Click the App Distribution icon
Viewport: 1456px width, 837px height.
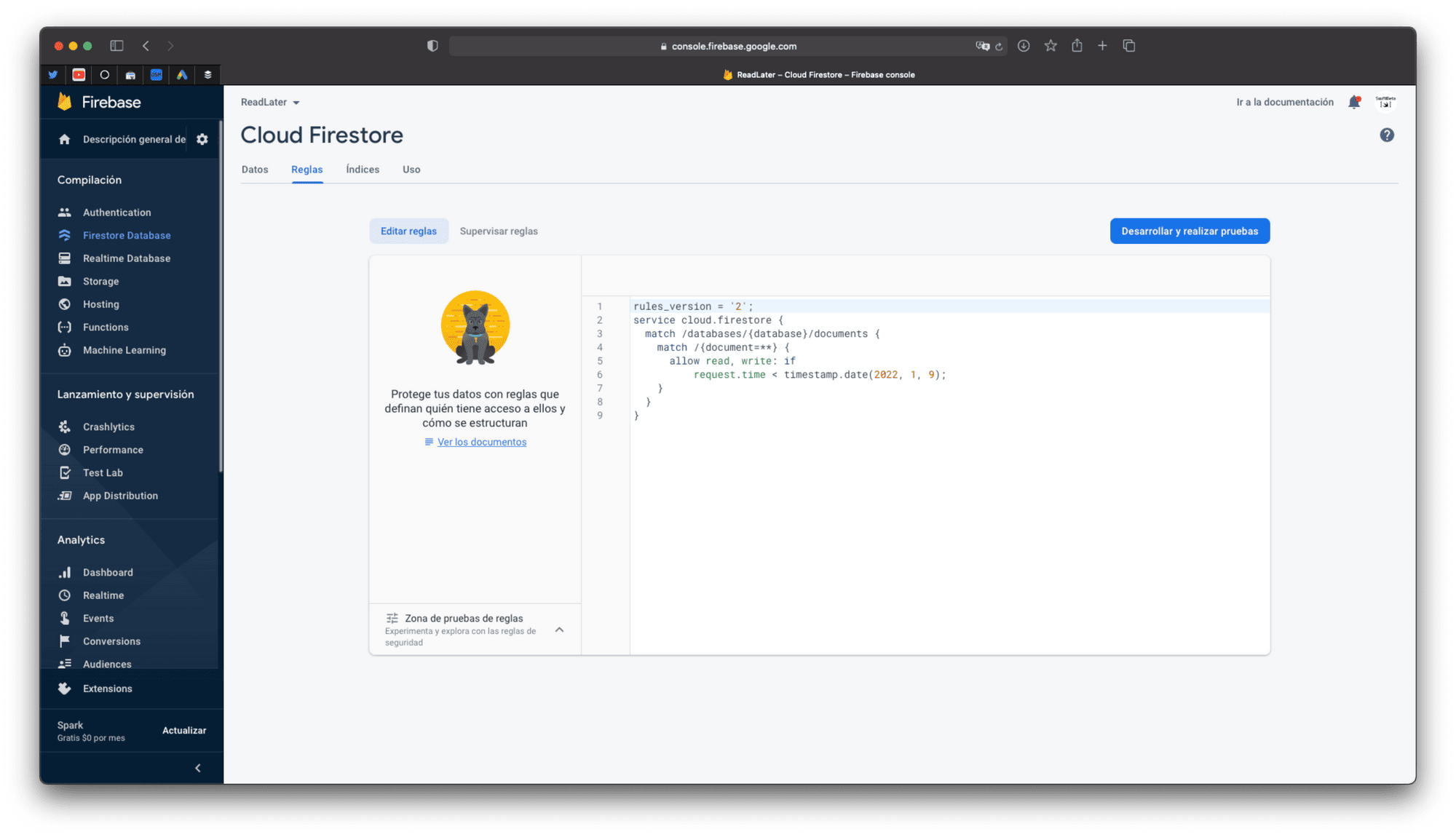[x=65, y=496]
